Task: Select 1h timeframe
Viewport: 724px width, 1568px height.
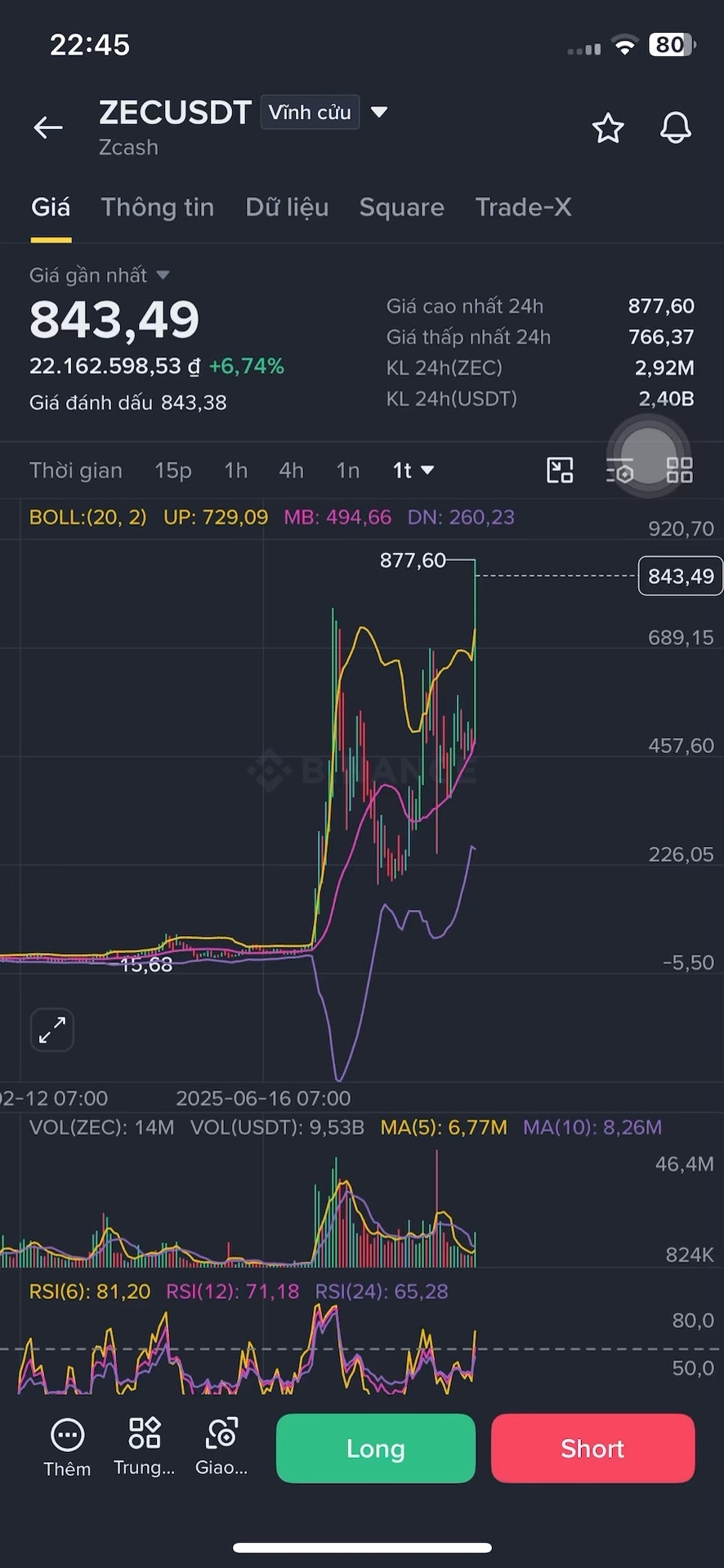Action: 236,470
